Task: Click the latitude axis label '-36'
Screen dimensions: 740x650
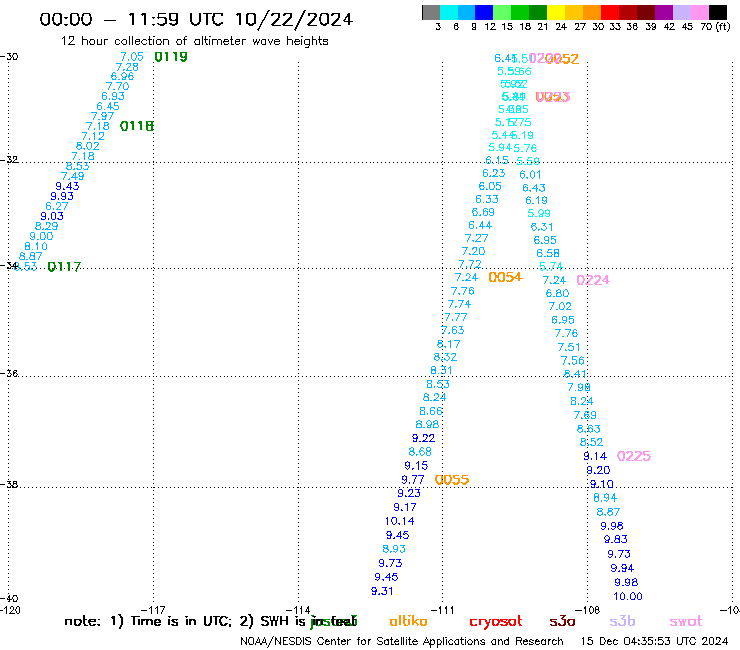Action: coord(9,374)
